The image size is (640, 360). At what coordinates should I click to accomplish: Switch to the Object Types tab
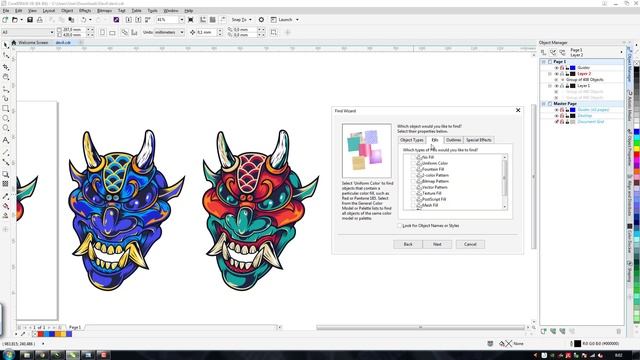tap(411, 140)
